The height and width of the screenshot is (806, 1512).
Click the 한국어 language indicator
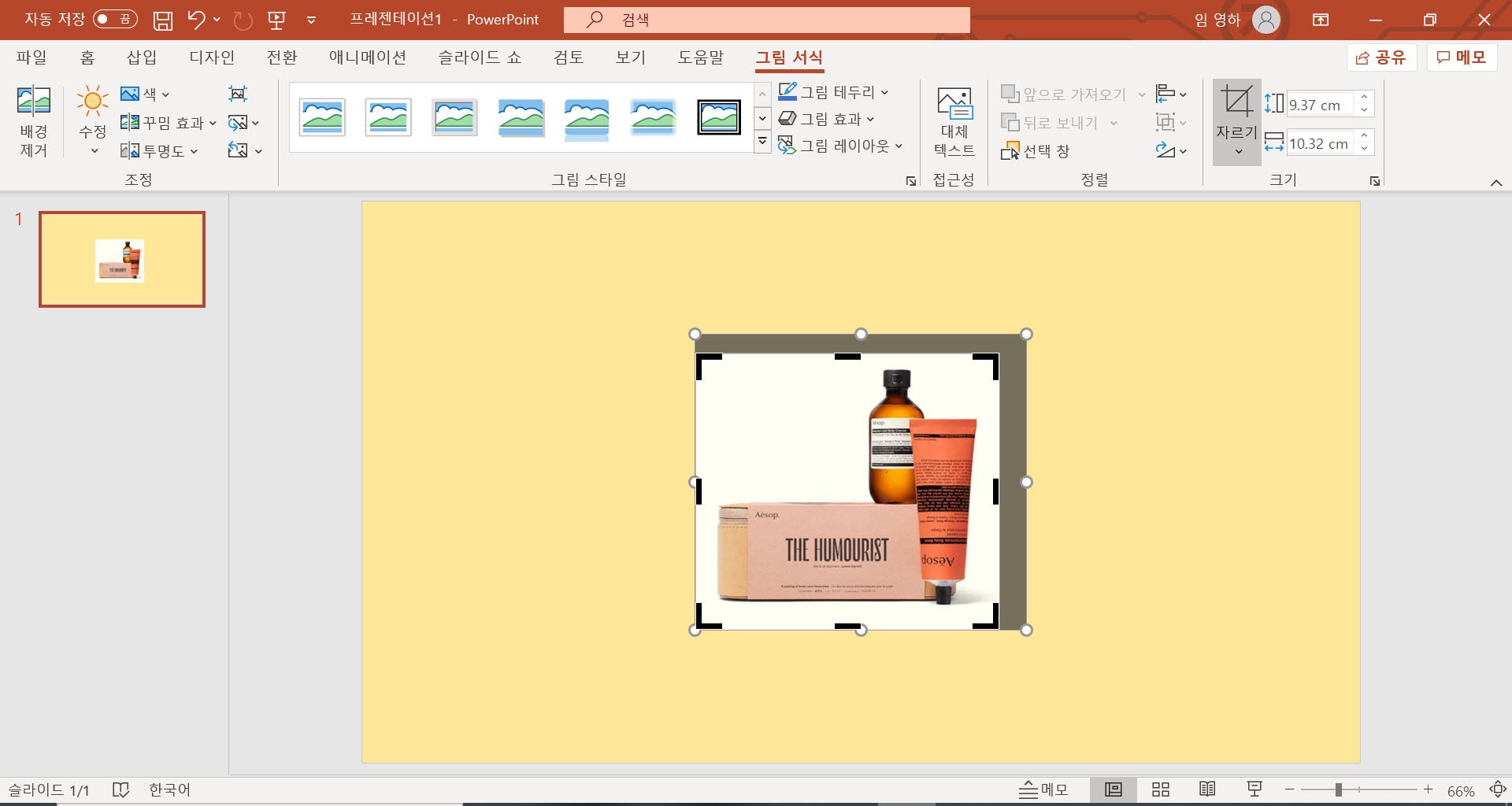(169, 789)
